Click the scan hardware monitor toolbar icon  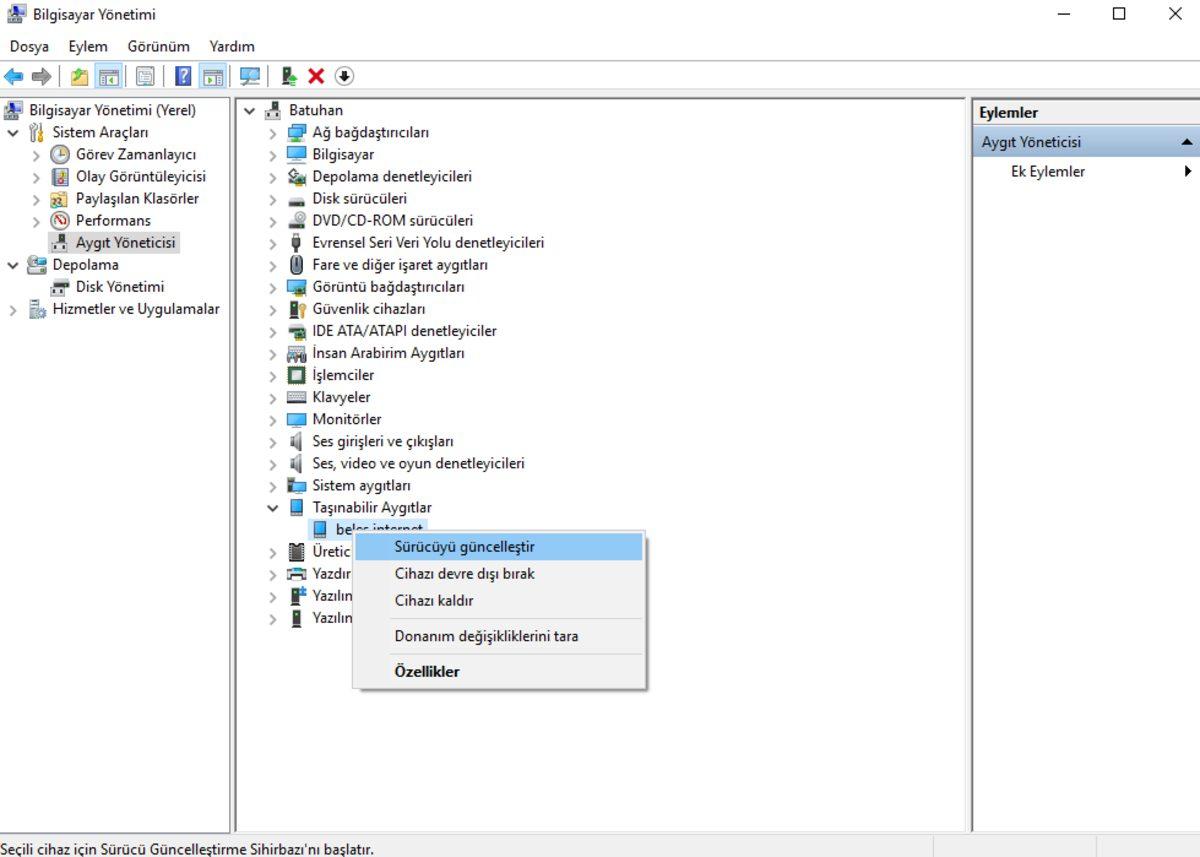250,76
